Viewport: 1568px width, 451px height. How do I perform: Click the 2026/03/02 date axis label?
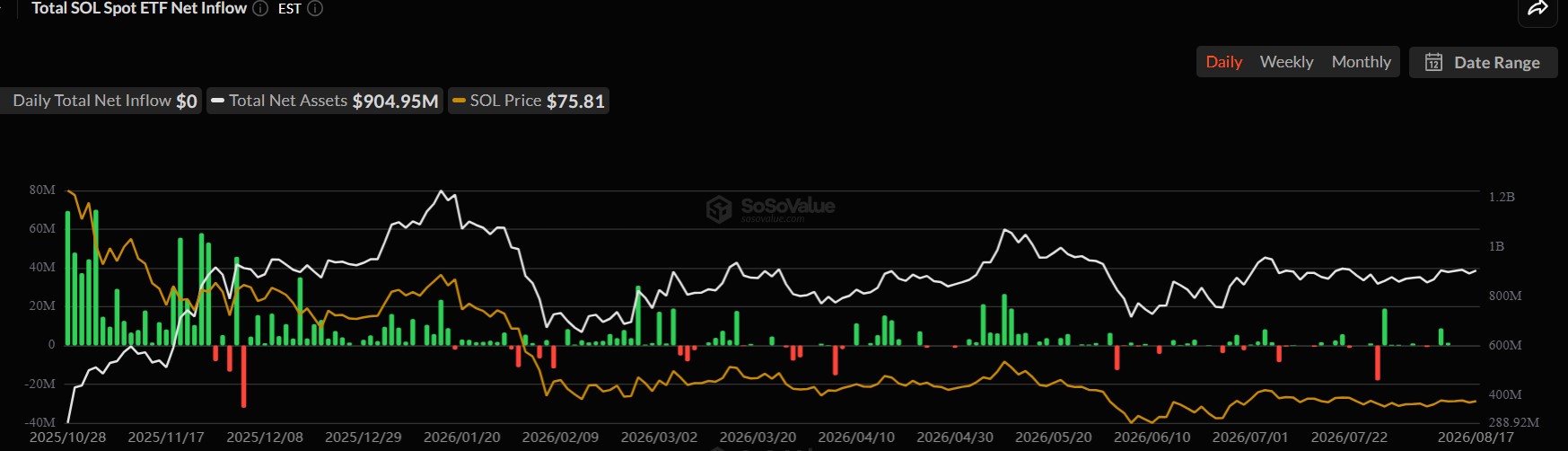pos(660,438)
